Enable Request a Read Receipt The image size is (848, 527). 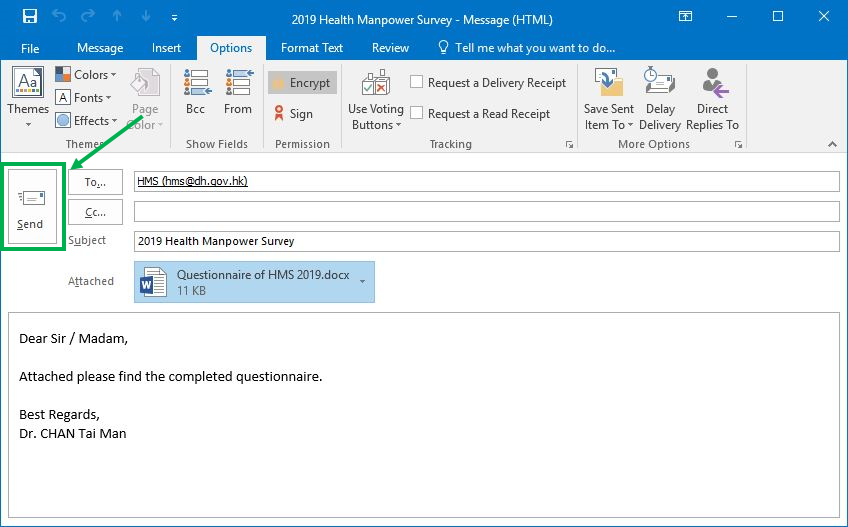(417, 114)
